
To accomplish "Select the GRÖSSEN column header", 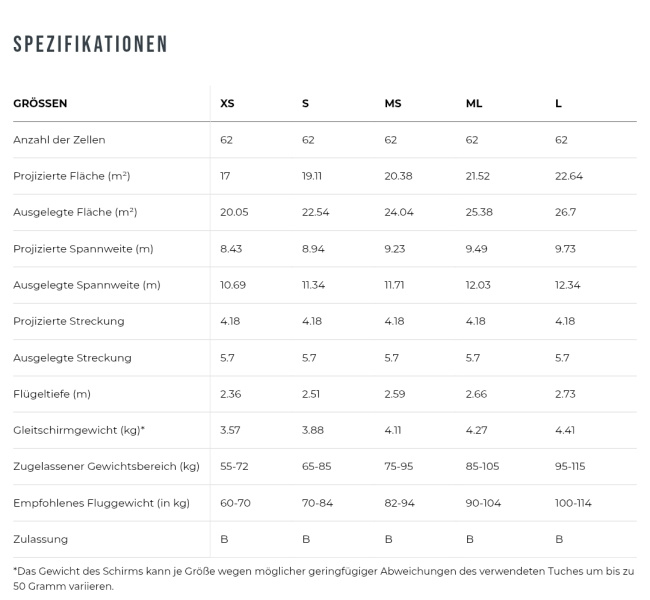I will click(40, 103).
